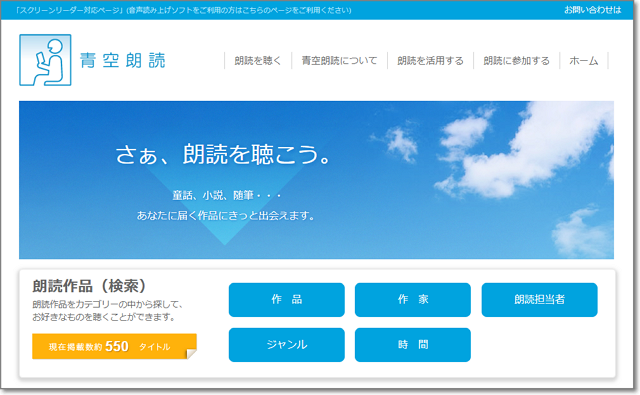This screenshot has height=395, width=640.
Task: Go to ホーム in navigation
Action: (x=584, y=61)
